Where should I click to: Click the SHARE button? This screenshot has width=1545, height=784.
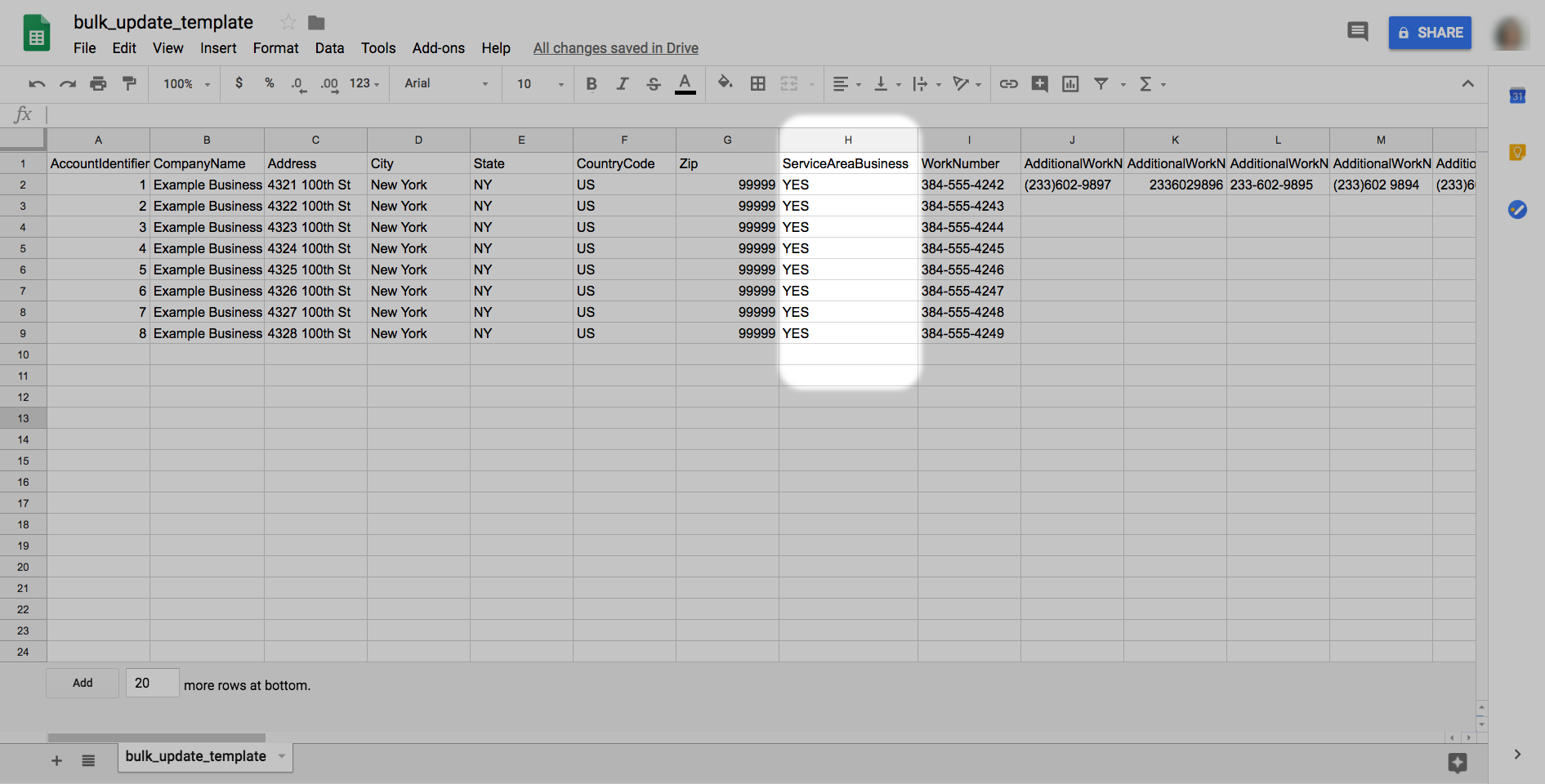[1430, 33]
